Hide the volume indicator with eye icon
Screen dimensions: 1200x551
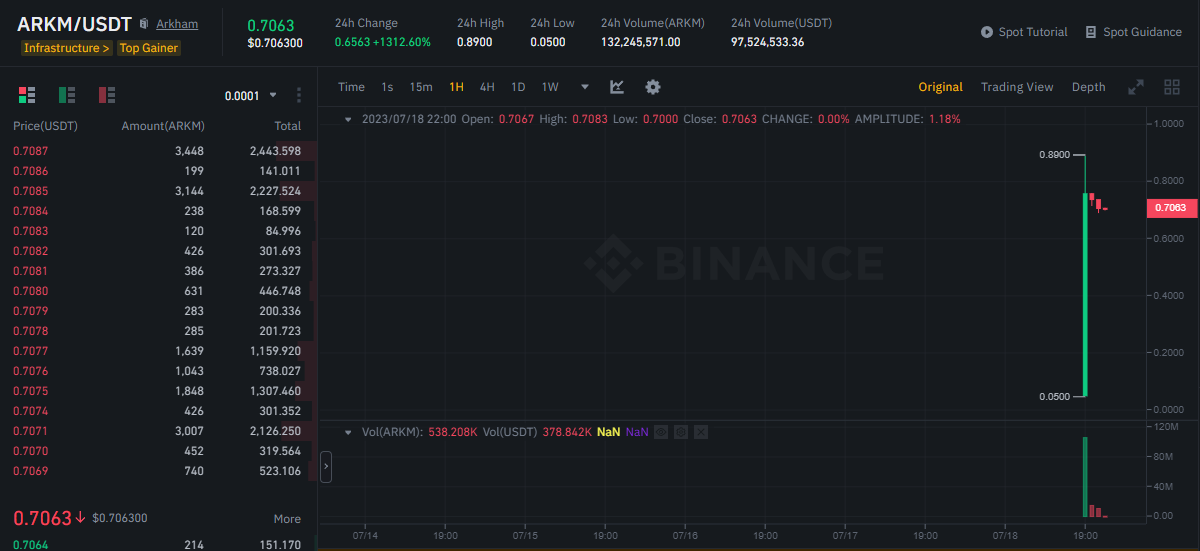(663, 432)
